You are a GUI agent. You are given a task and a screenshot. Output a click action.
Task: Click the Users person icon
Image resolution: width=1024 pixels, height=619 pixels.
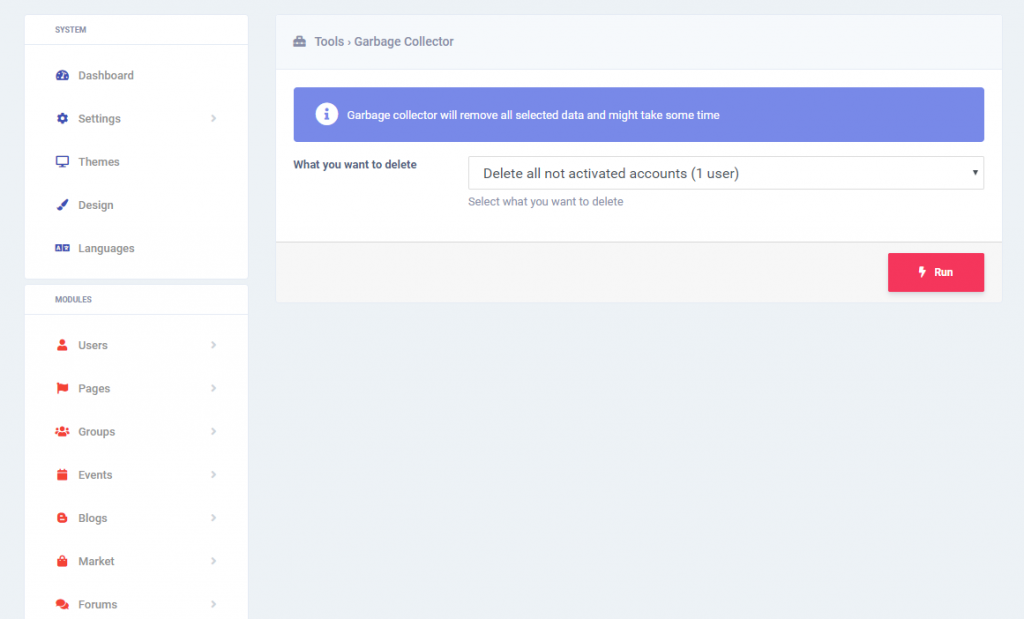[x=62, y=345]
